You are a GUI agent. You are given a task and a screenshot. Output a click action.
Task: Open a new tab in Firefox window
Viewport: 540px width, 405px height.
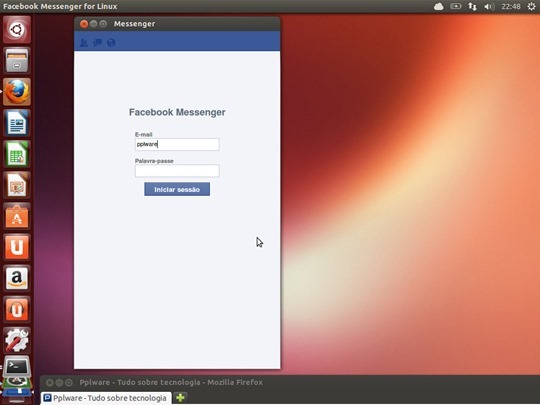(180, 398)
